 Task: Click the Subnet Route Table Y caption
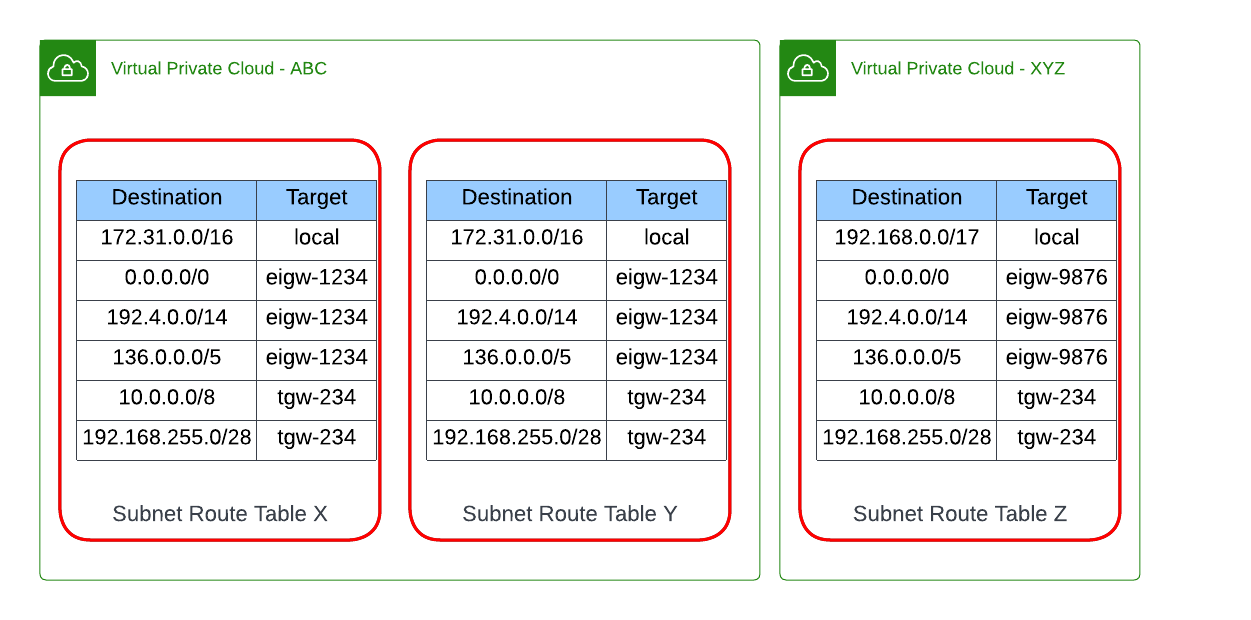coord(570,514)
